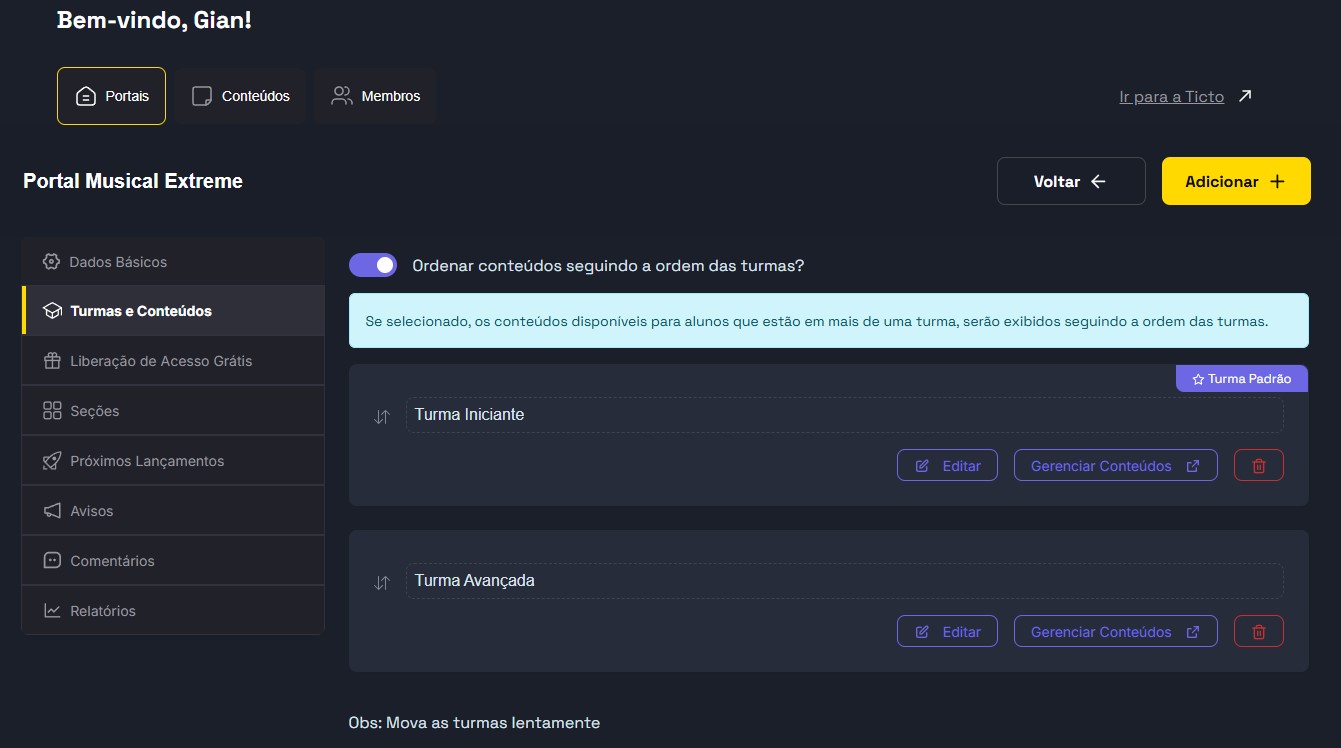Click the arrow icon next to Ir para a Ticto
The image size is (1341, 748).
1244,96
